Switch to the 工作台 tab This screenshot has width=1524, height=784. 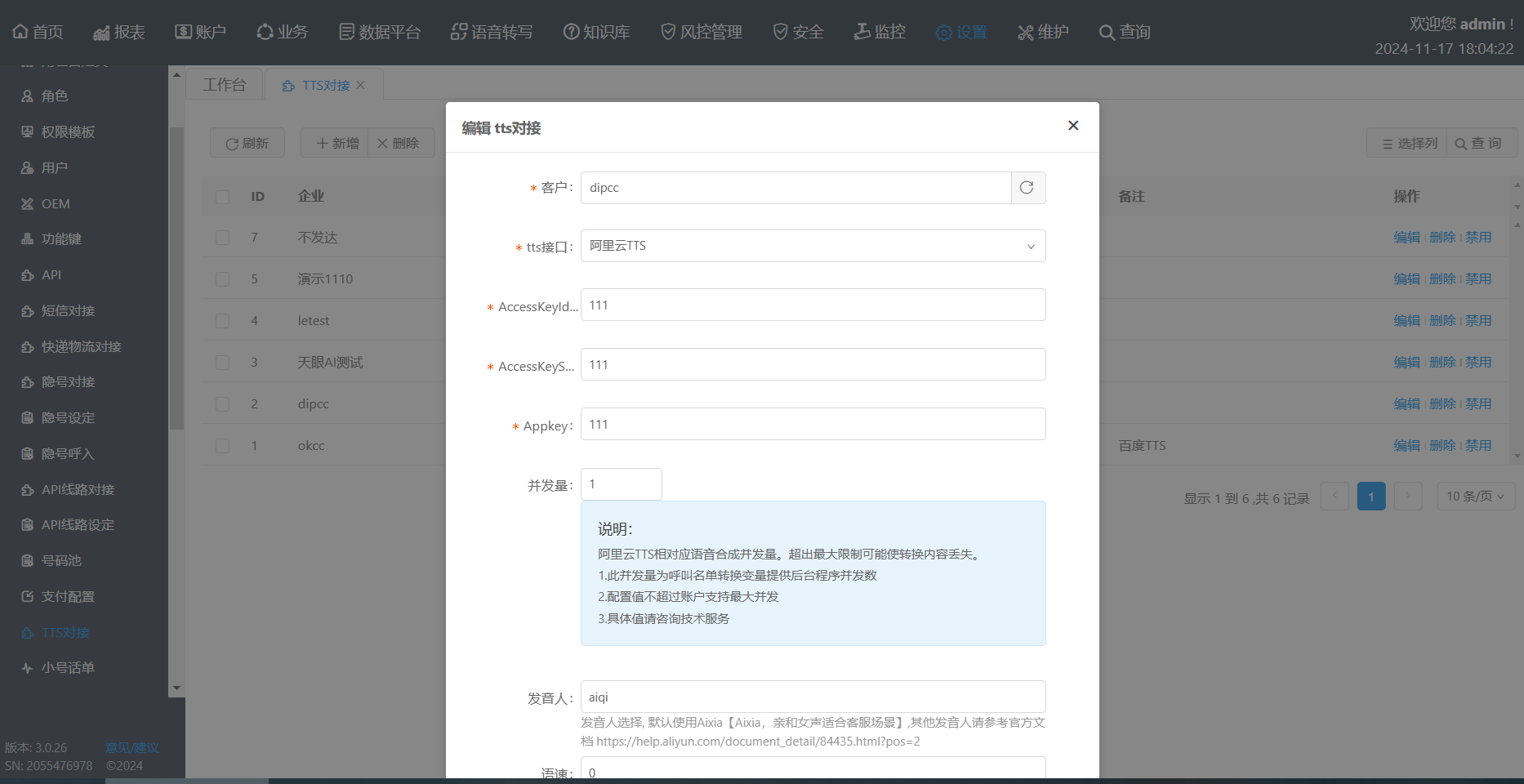(225, 85)
